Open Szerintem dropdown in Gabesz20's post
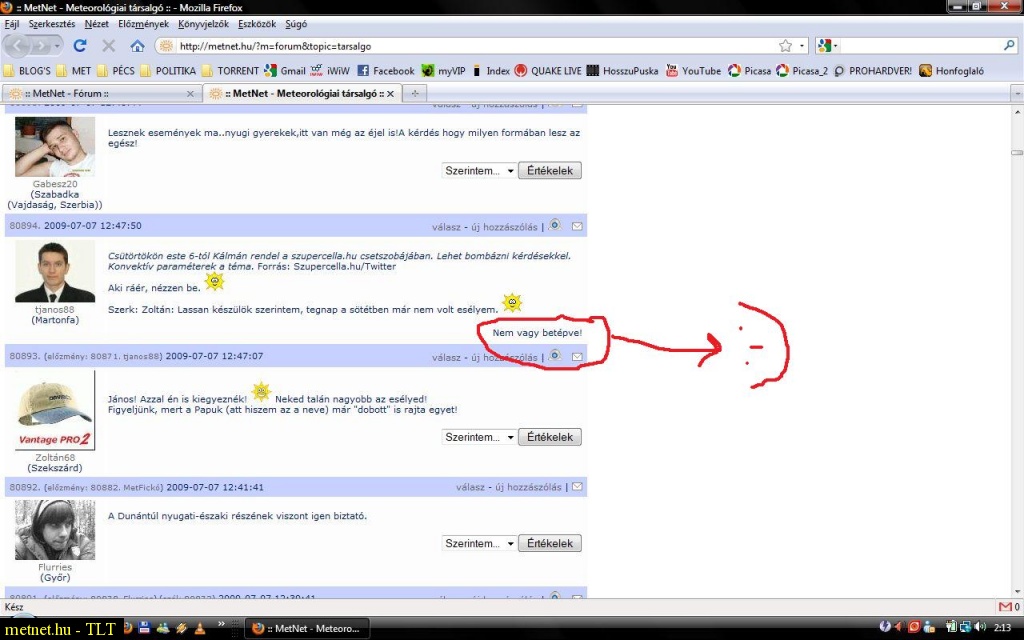Screen dimensions: 1024x640 (x=479, y=171)
